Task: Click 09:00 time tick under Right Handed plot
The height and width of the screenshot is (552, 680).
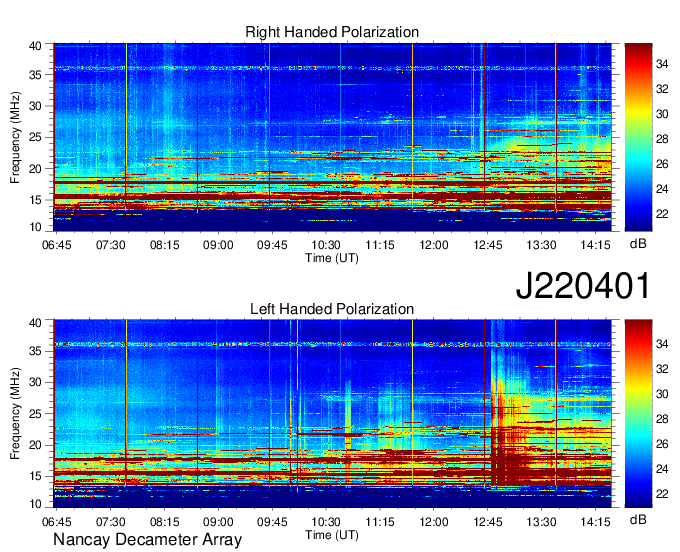Action: coord(218,245)
